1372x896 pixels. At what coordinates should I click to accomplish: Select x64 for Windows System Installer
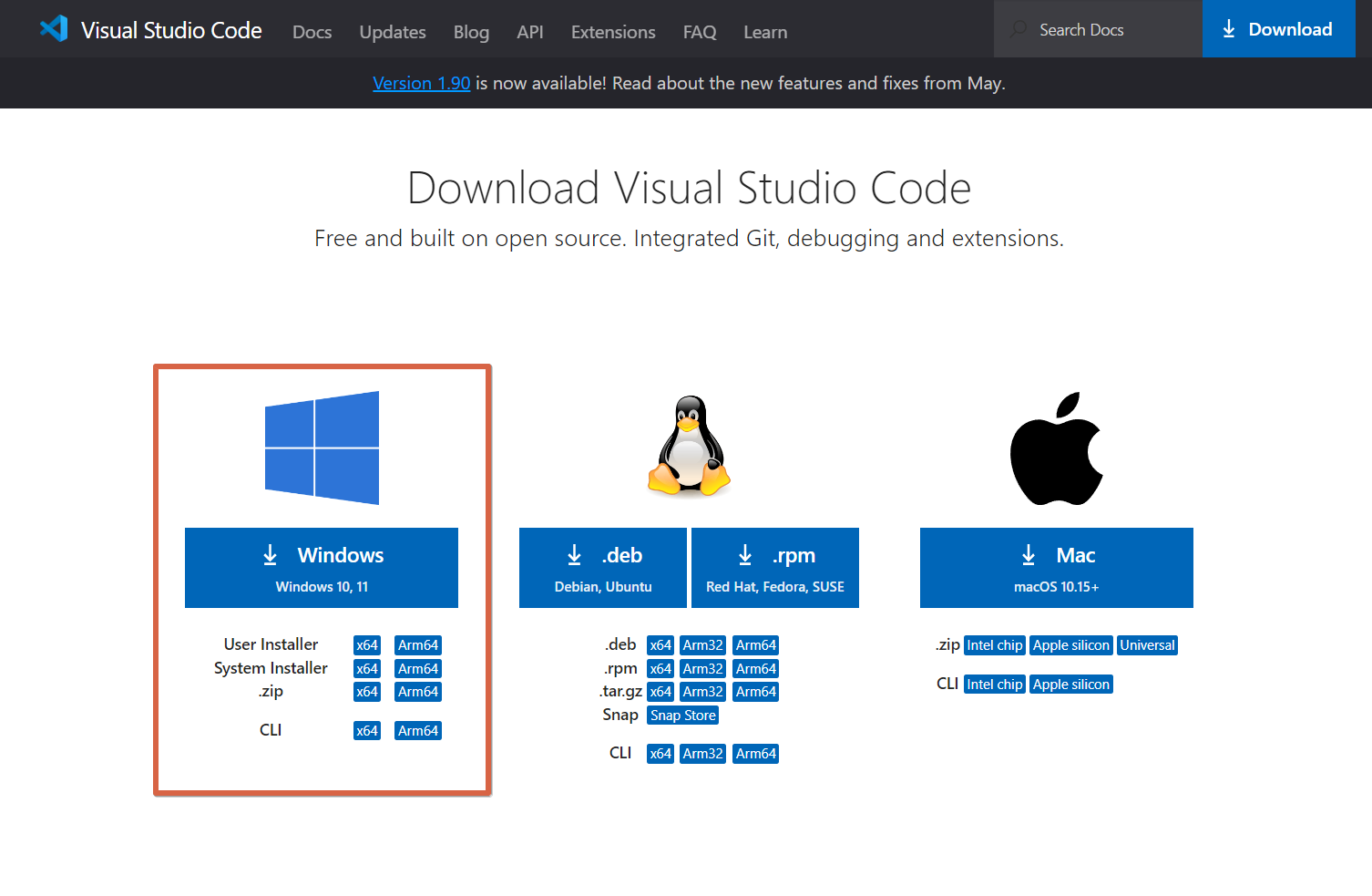pyautogui.click(x=367, y=669)
